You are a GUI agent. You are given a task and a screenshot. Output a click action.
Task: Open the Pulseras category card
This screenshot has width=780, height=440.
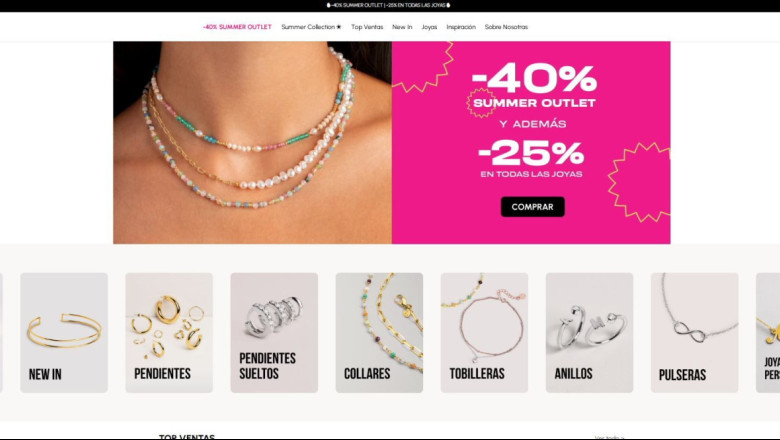coord(694,333)
